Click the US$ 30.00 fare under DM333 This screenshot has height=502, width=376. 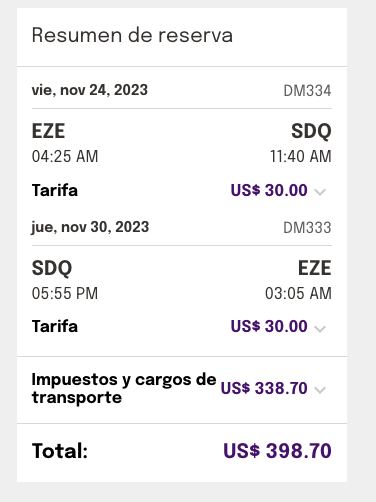pyautogui.click(x=269, y=326)
